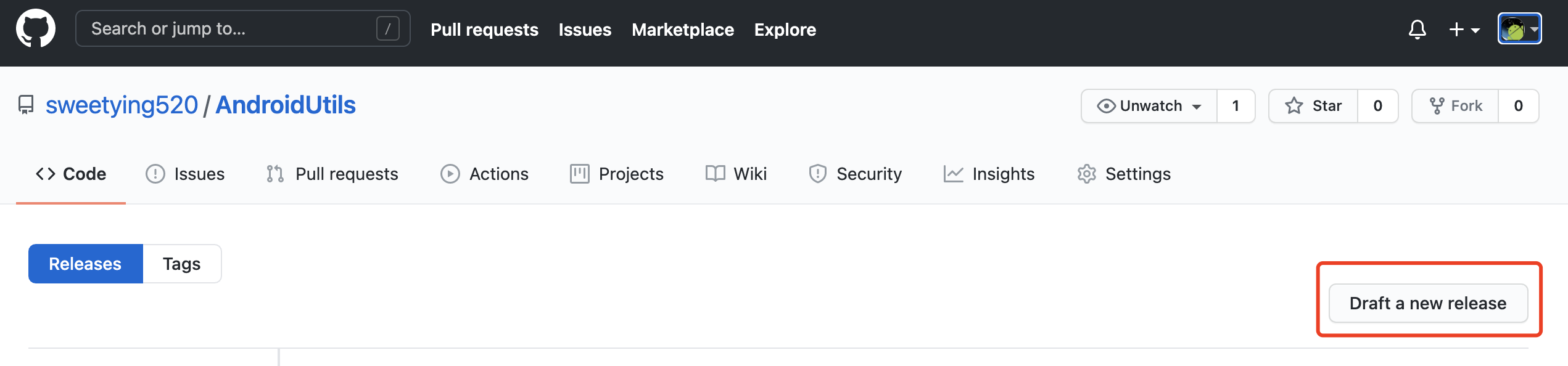1568x366 pixels.
Task: View the Security tab
Action: click(856, 174)
